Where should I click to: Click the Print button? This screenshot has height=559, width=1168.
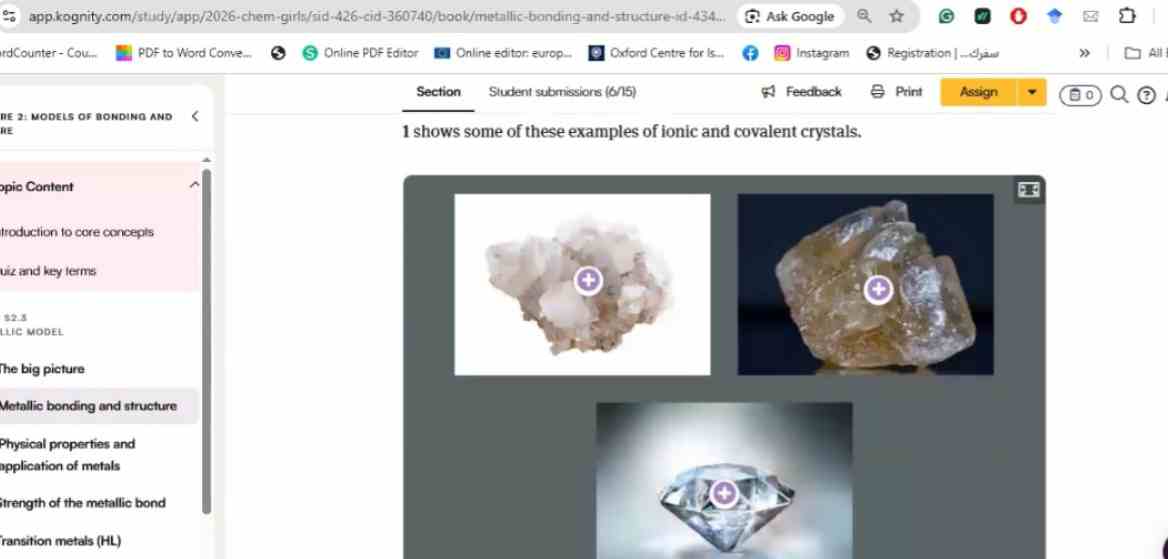896,92
